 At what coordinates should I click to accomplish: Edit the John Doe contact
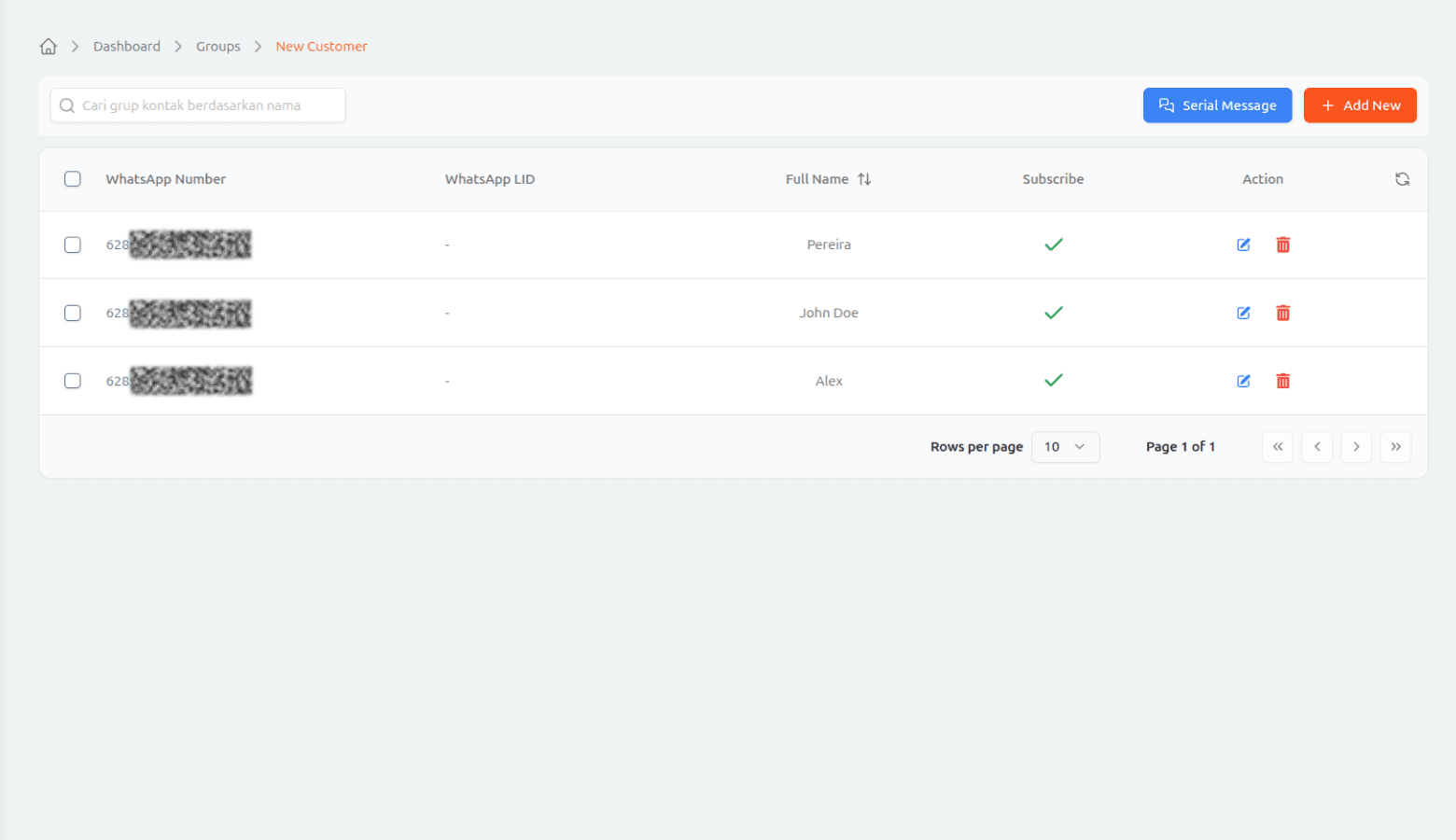click(1243, 313)
